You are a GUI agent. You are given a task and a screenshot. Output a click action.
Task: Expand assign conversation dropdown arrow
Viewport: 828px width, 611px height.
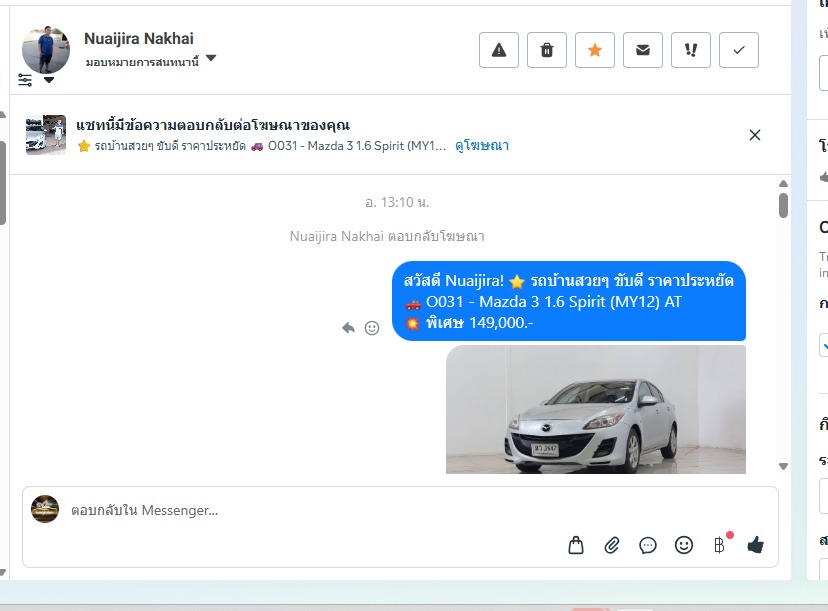(x=211, y=58)
